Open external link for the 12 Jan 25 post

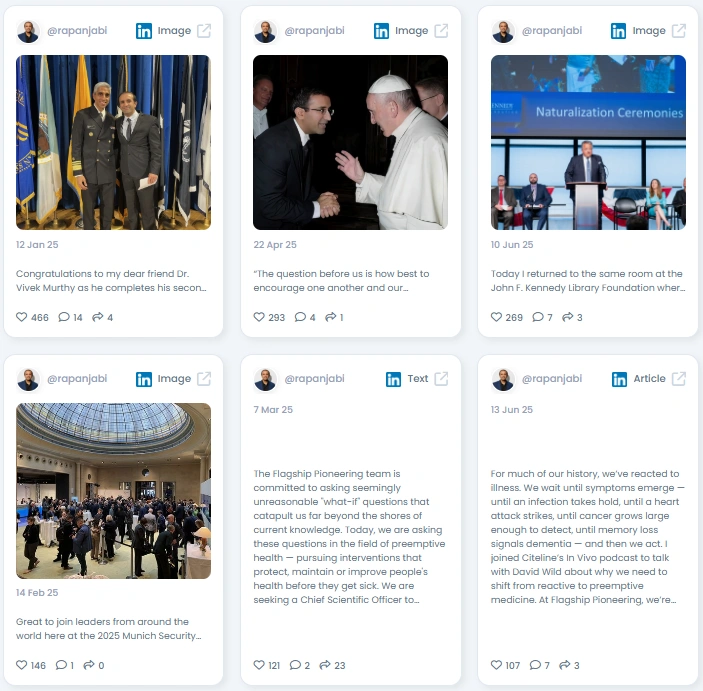pyautogui.click(x=204, y=30)
